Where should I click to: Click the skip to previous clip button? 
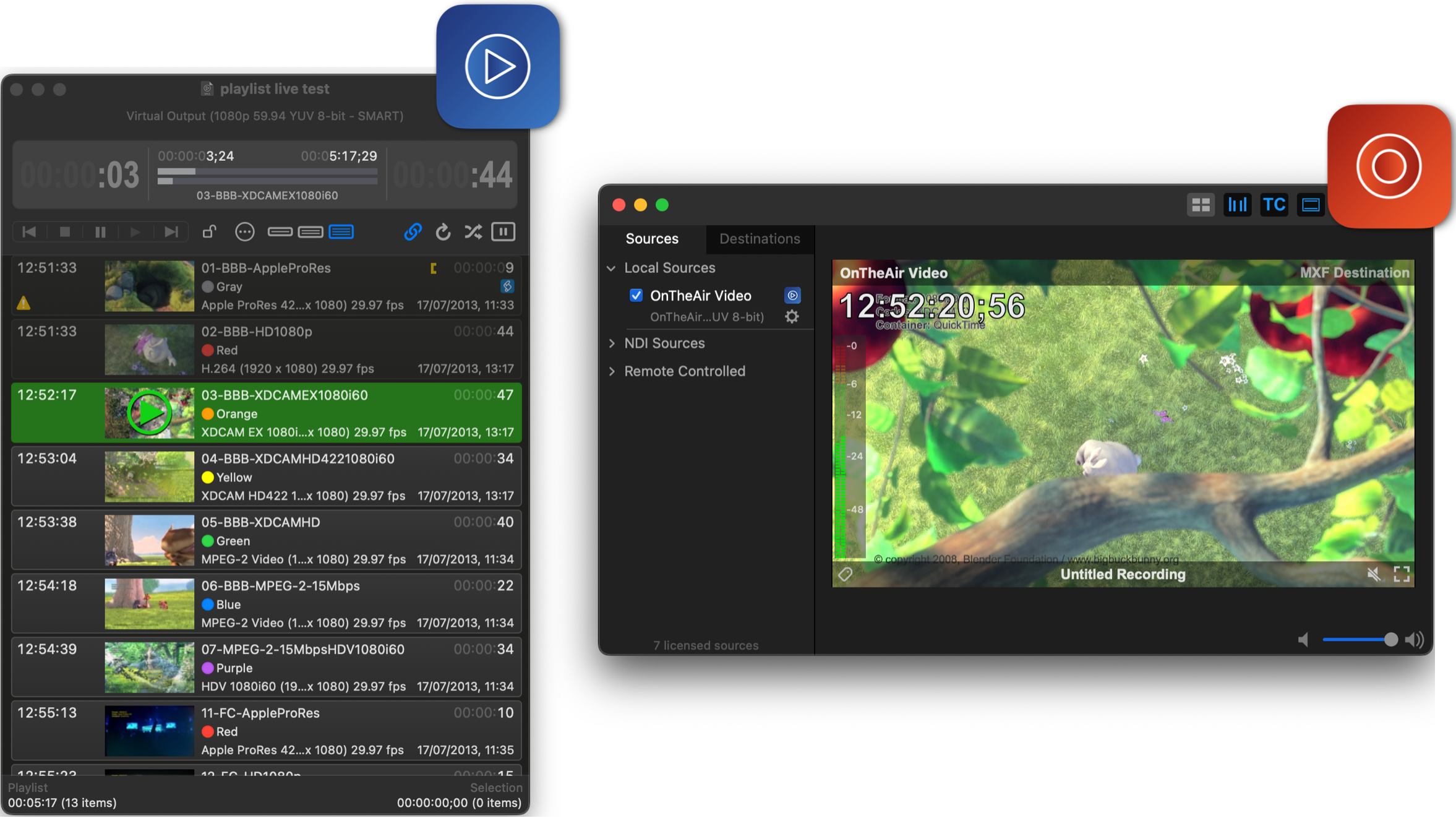coord(29,232)
